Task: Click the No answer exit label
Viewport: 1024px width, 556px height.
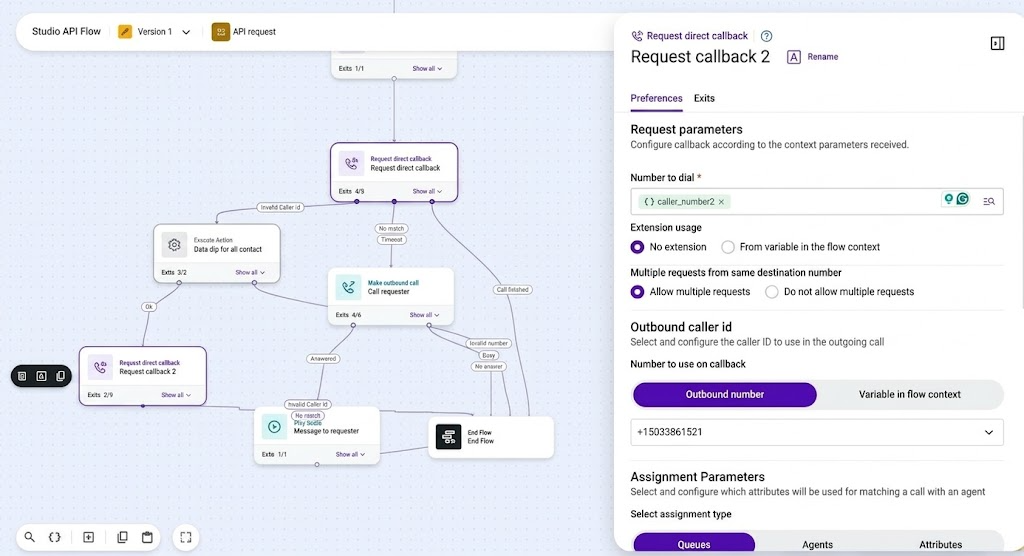Action: coord(488,367)
